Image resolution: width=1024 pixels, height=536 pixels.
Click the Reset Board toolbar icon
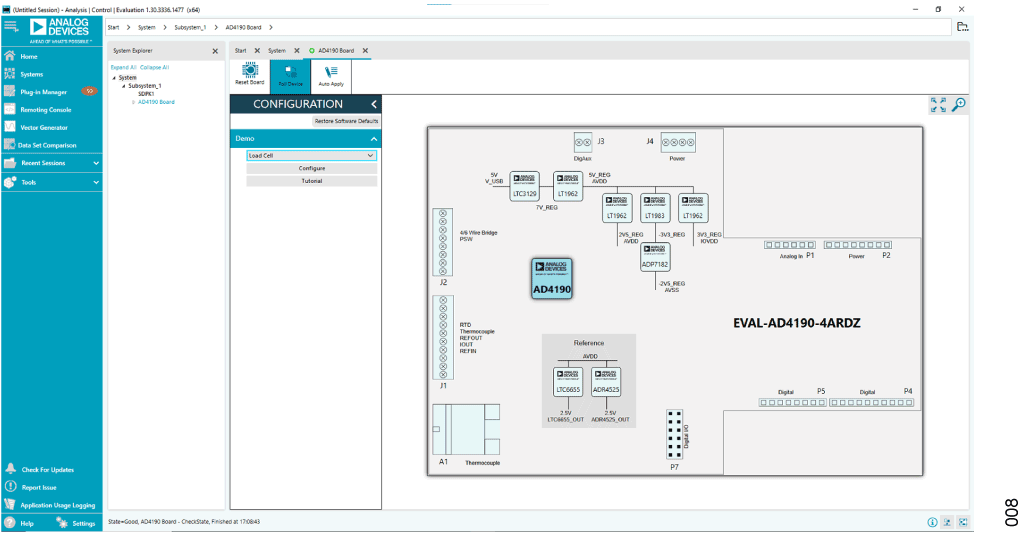click(249, 75)
